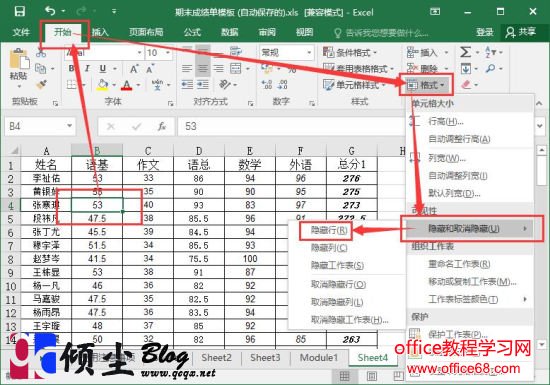Click Increase Indent icon
The width and height of the screenshot is (550, 385).
pyautogui.click(x=203, y=85)
